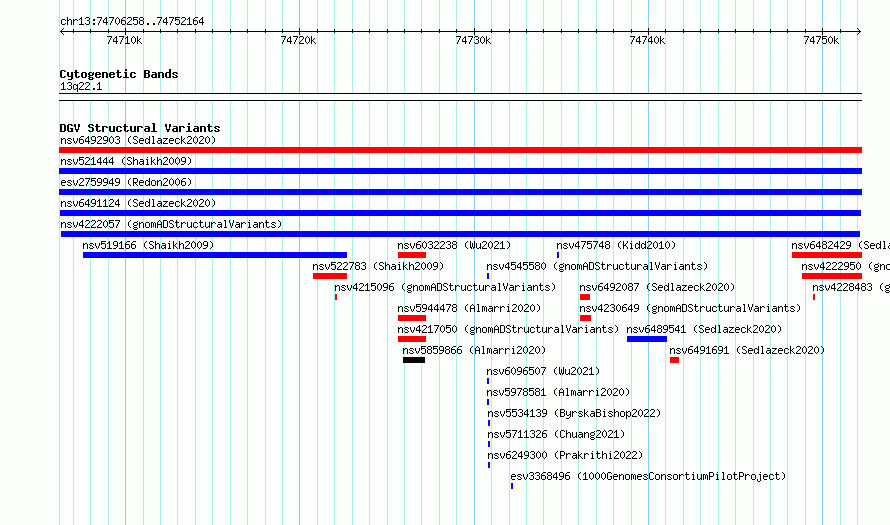Click the nsv4222950 label
Screen dimensions: 890x525
tap(846, 266)
